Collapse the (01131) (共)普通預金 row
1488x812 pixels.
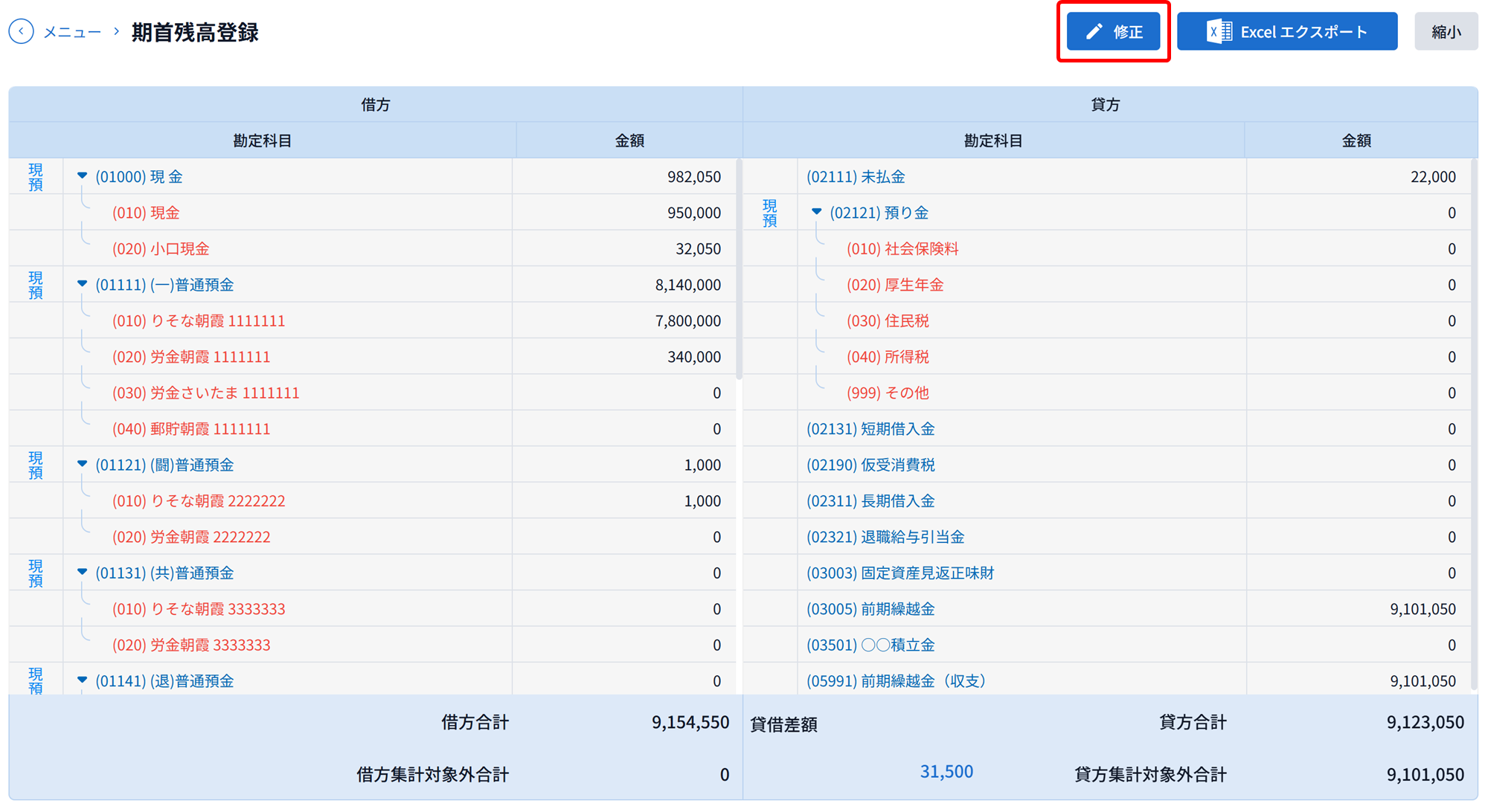[82, 573]
